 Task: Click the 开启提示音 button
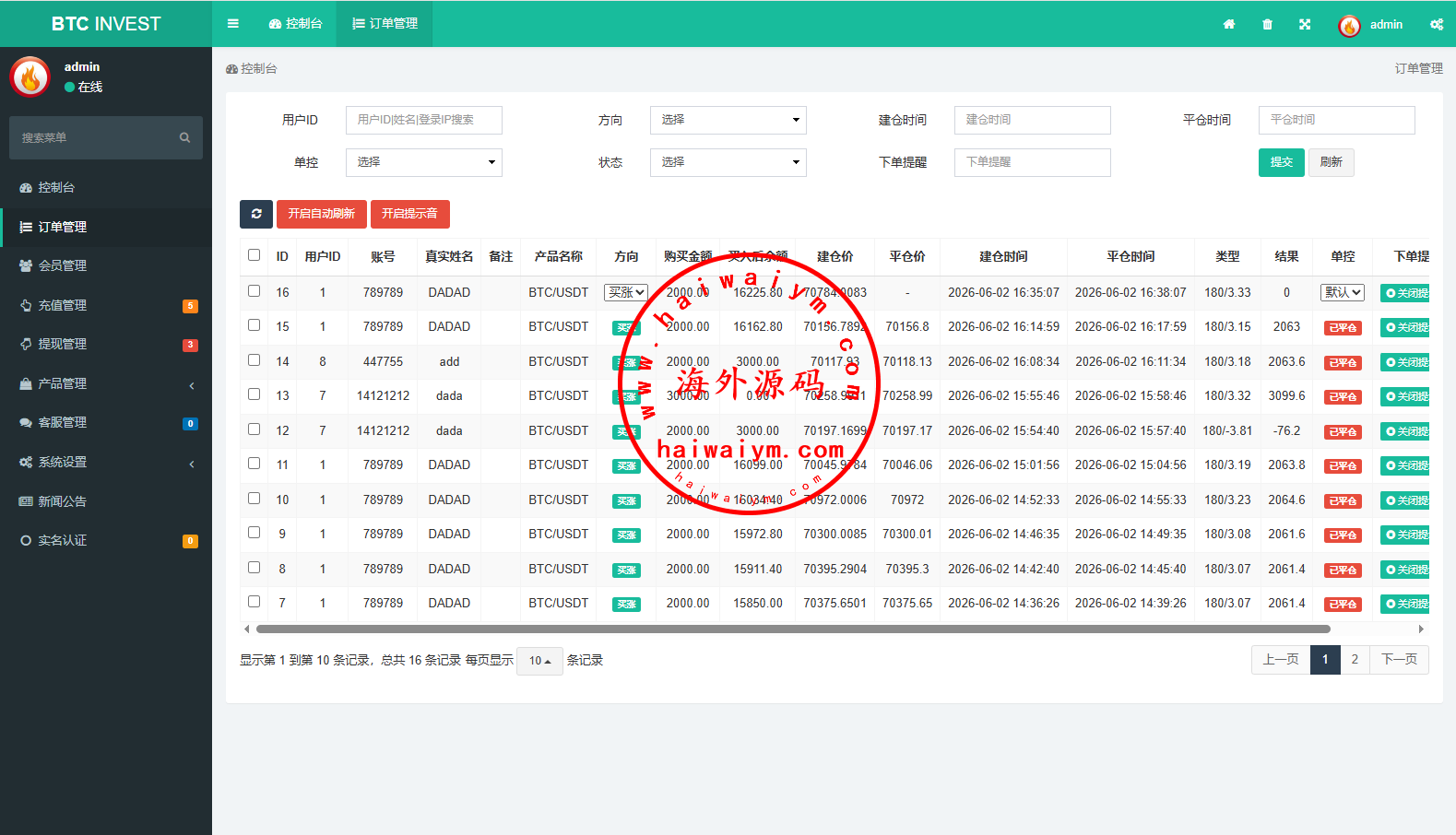tap(409, 214)
